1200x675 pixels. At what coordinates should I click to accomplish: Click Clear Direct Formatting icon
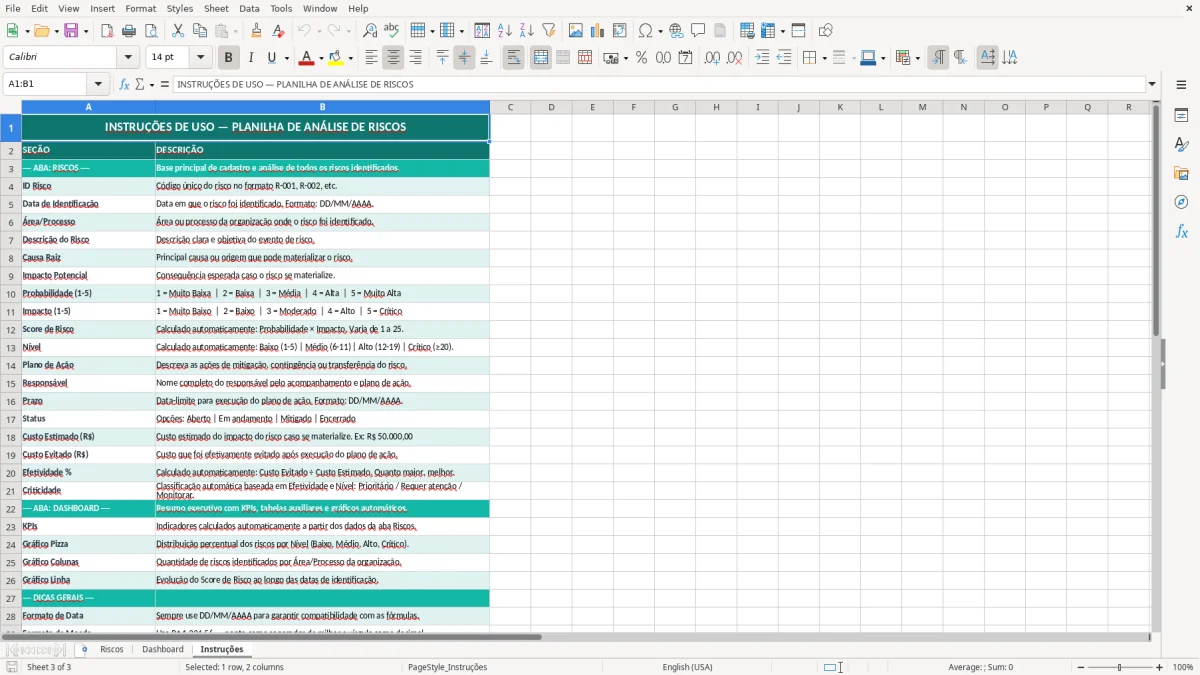tap(279, 31)
